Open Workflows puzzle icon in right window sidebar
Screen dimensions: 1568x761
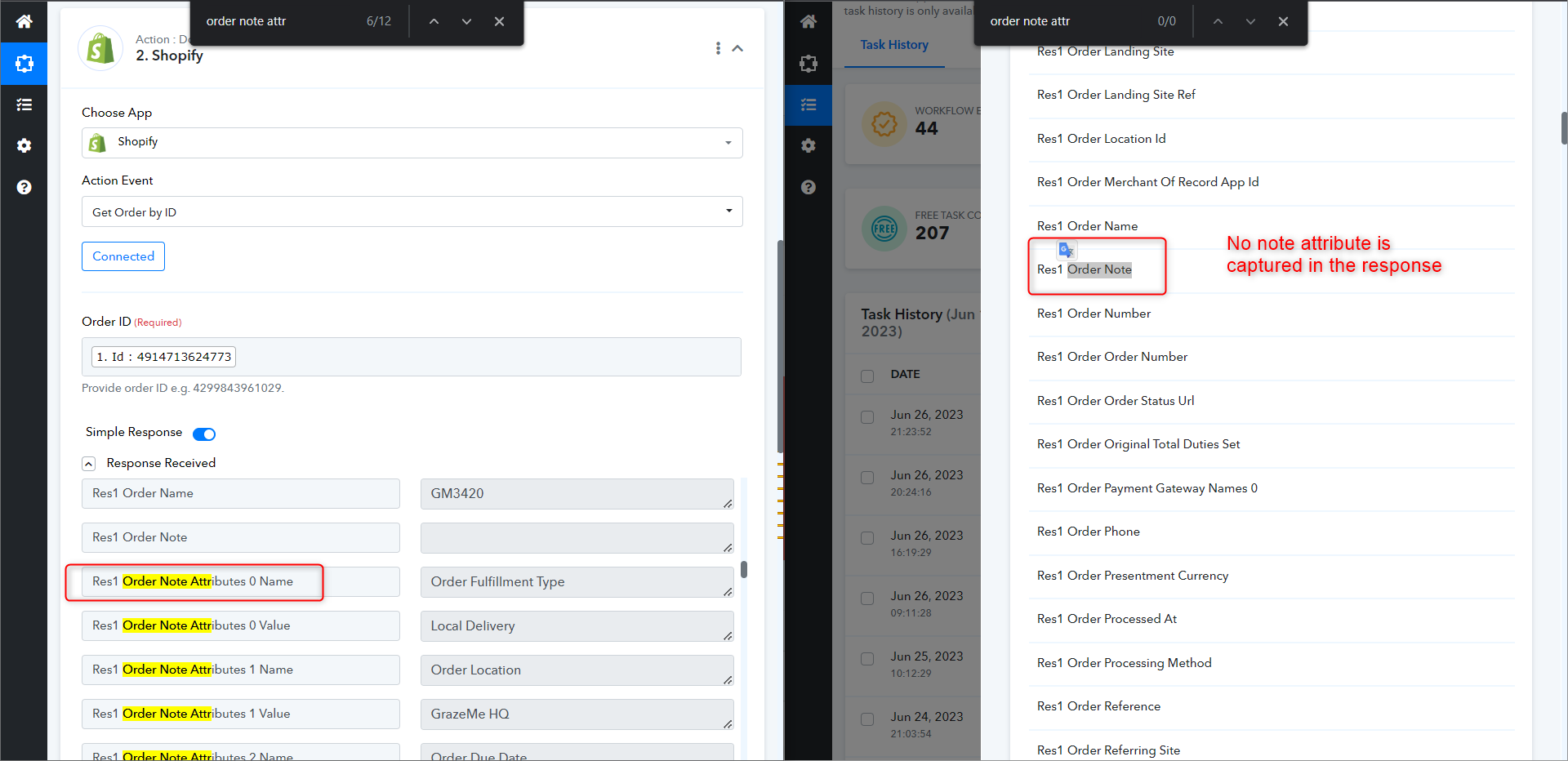(x=808, y=64)
